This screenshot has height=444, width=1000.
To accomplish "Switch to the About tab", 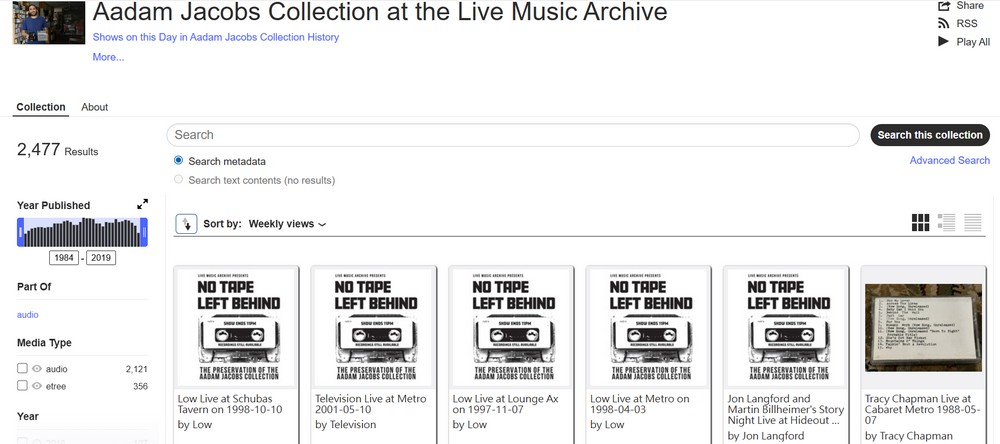I will coord(95,107).
